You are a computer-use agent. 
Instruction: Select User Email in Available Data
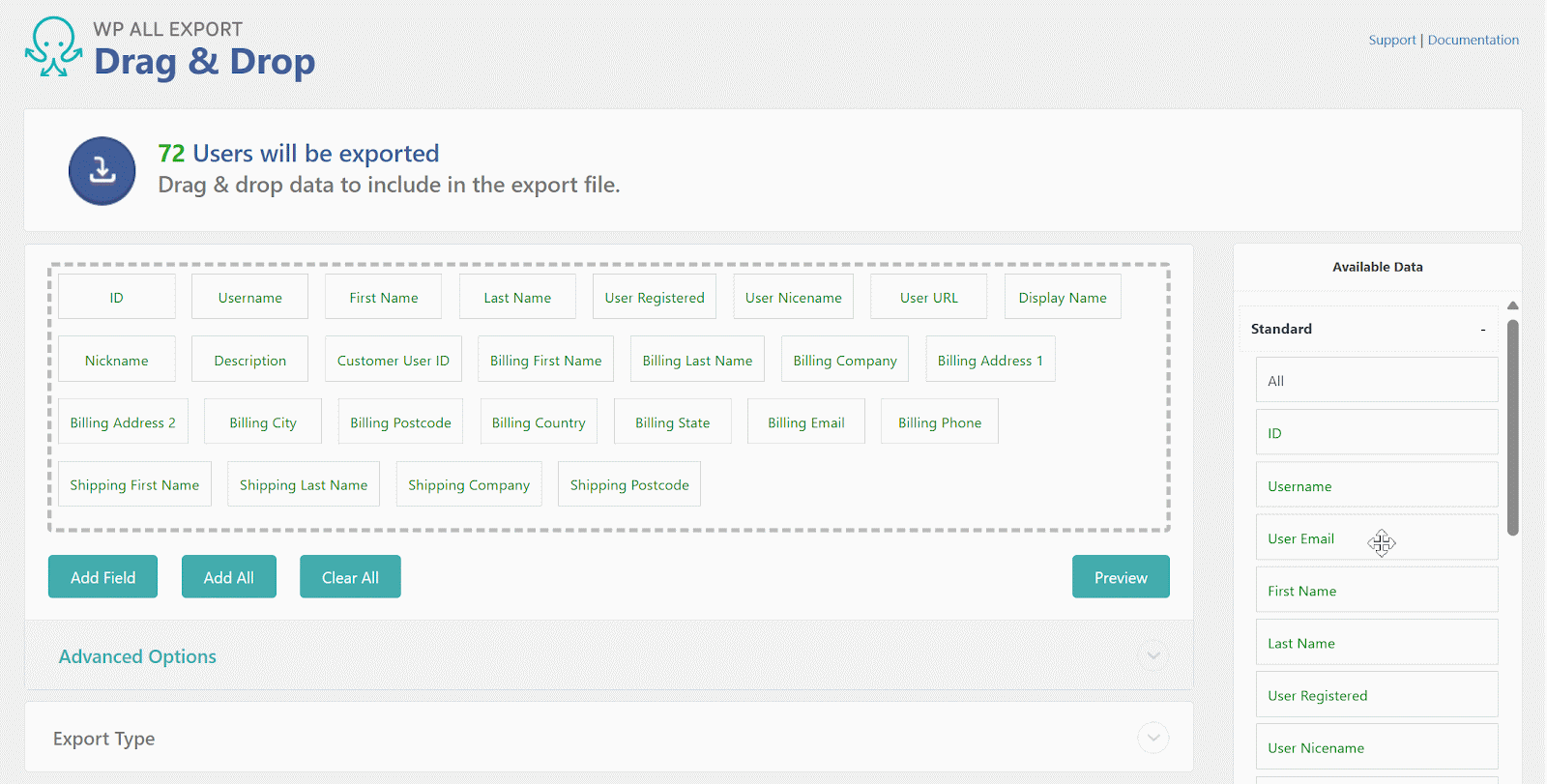pyautogui.click(x=1377, y=537)
